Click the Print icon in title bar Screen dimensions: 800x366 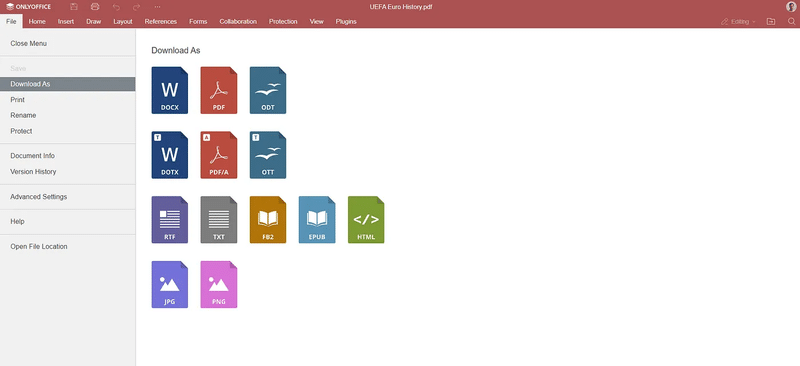coord(94,7)
